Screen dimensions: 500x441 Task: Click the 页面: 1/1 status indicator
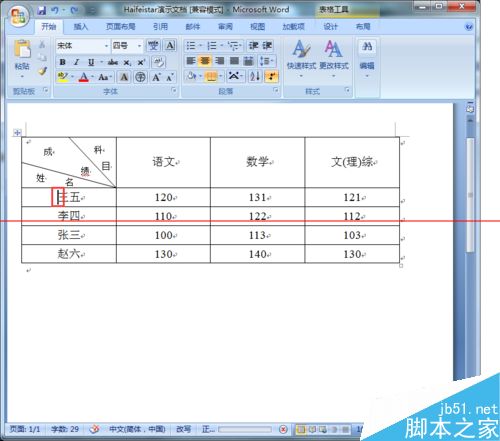click(25, 429)
